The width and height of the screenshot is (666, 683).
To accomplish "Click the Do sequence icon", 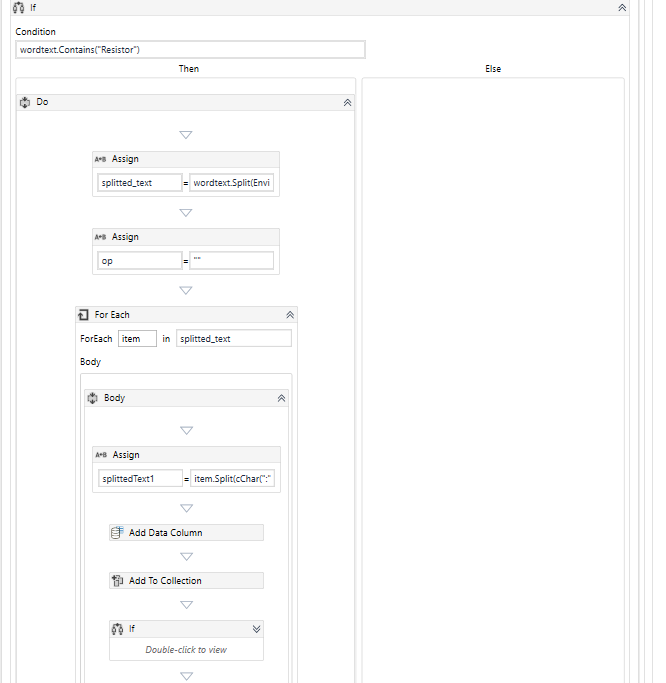I will [25, 102].
